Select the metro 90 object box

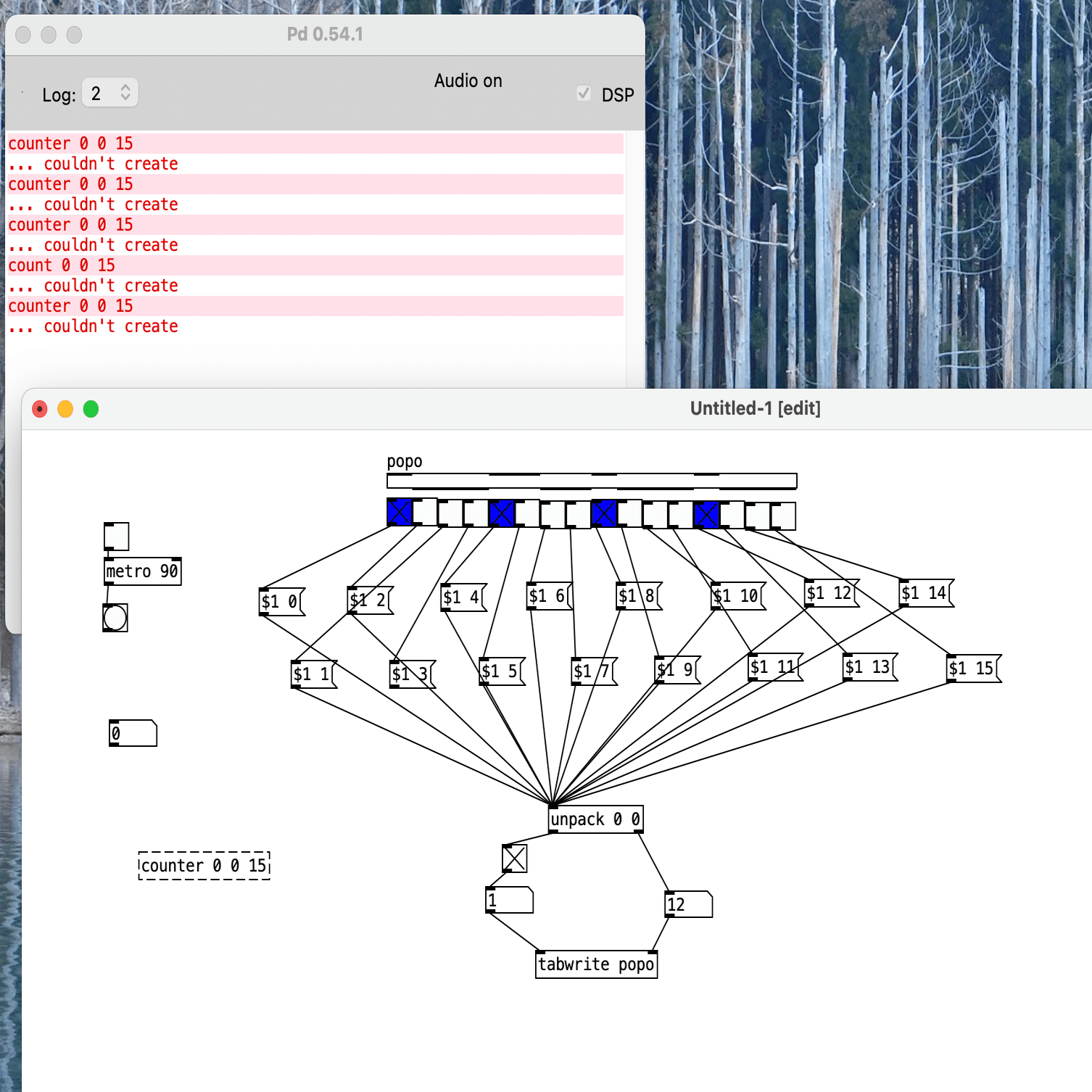(x=142, y=571)
